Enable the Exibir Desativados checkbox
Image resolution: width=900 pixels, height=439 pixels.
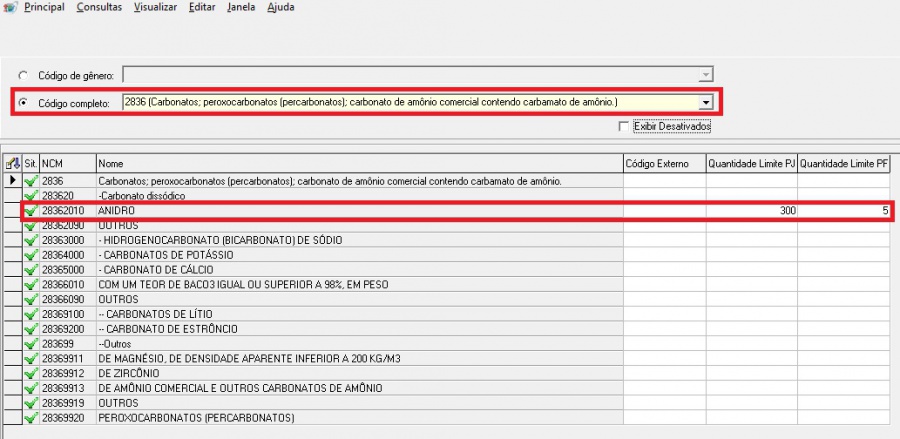pyautogui.click(x=623, y=126)
